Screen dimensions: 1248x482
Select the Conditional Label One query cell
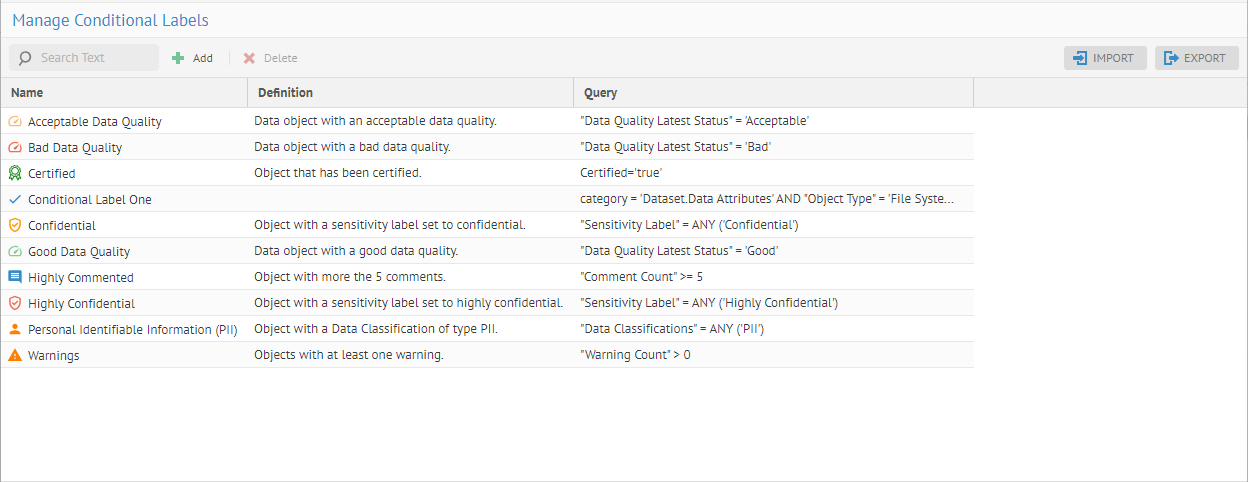click(766, 199)
